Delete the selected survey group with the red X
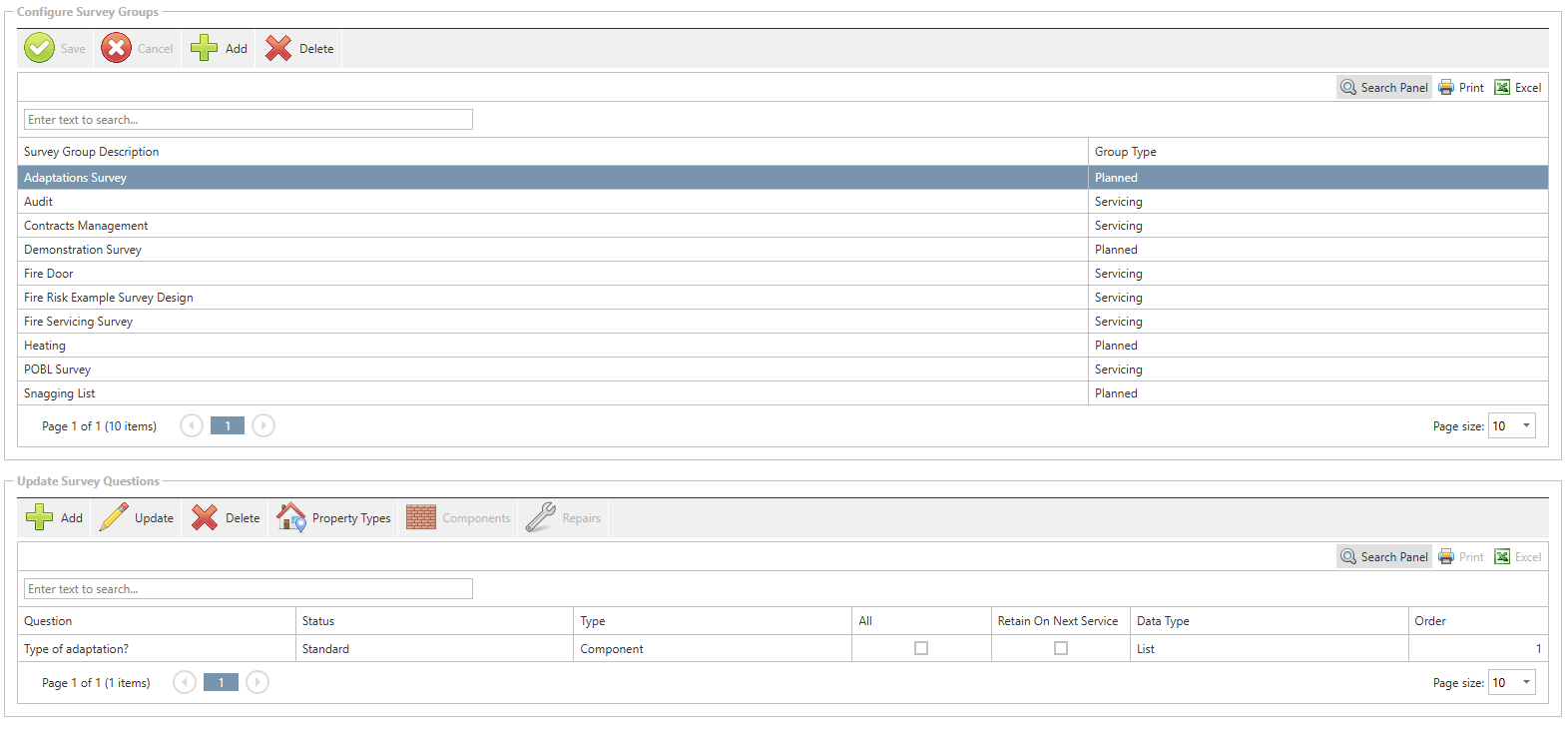This screenshot has width=1568, height=739. (x=279, y=48)
